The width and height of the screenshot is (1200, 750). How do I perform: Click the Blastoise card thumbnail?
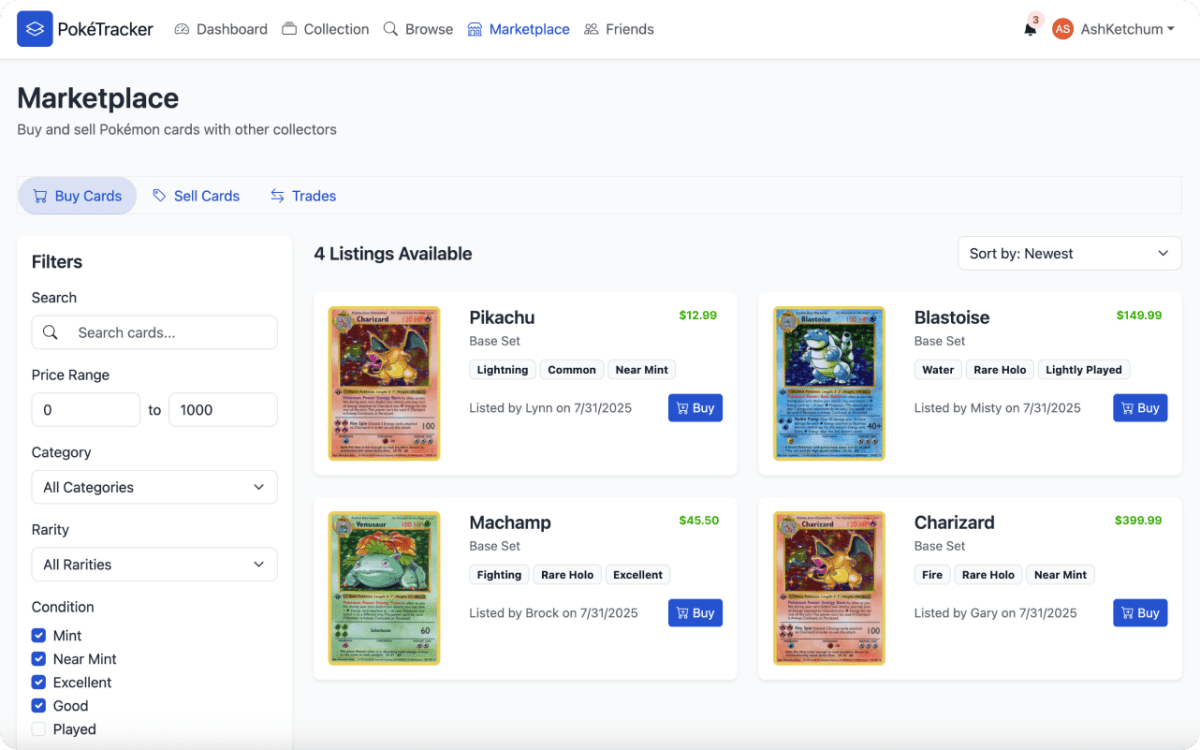click(828, 383)
